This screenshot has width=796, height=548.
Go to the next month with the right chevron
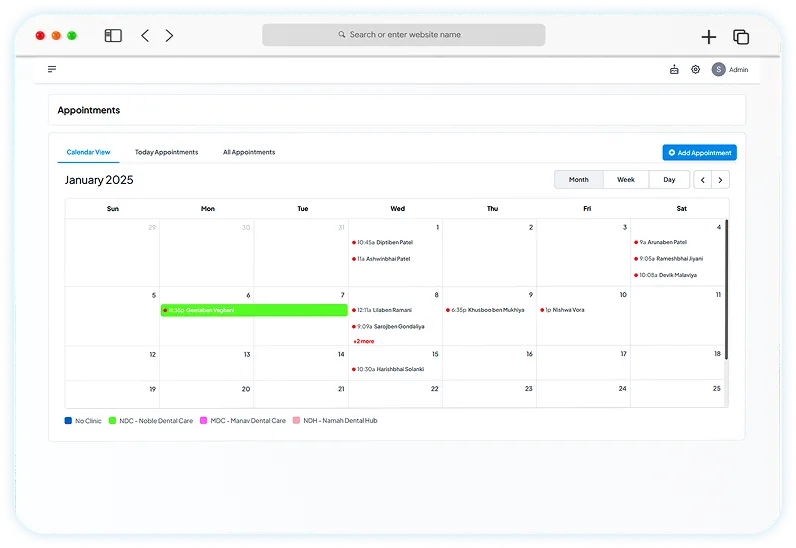[720, 180]
